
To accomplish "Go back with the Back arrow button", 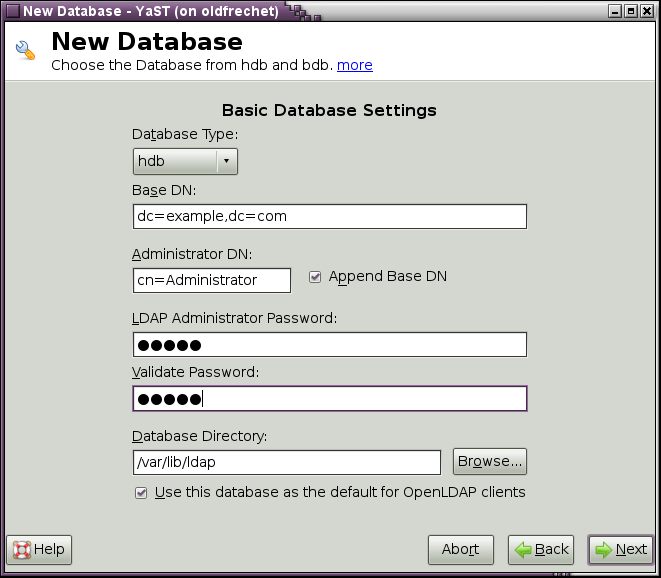I will pyautogui.click(x=541, y=549).
